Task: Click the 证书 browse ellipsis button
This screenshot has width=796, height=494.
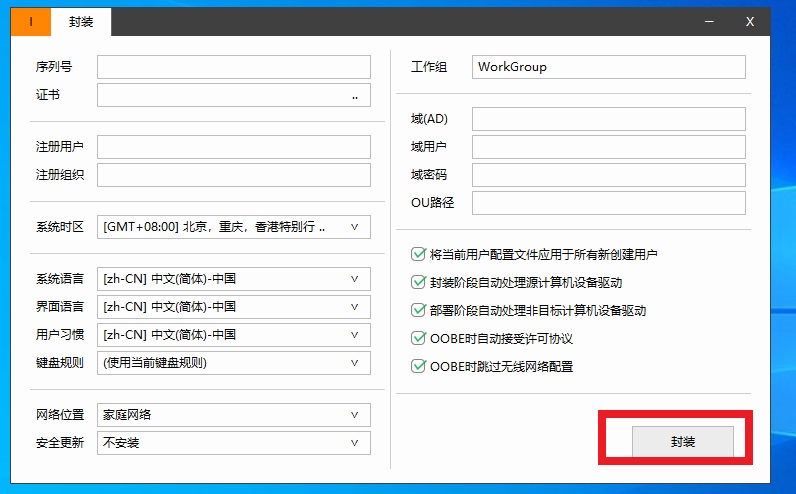Action: coord(355,96)
